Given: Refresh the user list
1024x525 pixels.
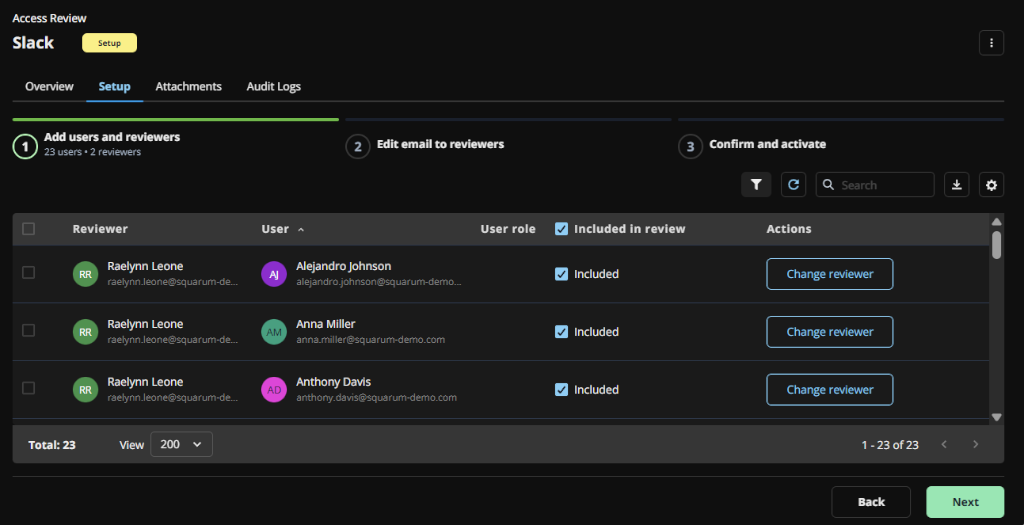Looking at the screenshot, I should 793,185.
